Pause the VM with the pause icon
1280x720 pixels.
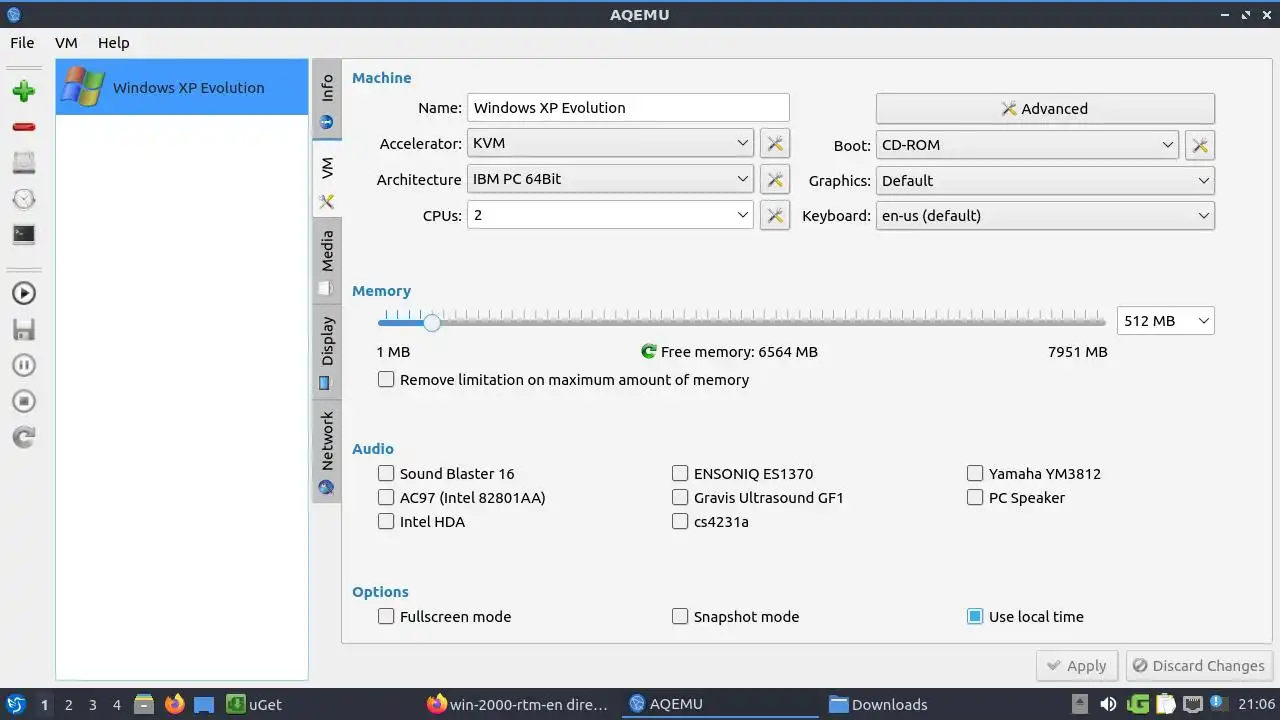24,365
